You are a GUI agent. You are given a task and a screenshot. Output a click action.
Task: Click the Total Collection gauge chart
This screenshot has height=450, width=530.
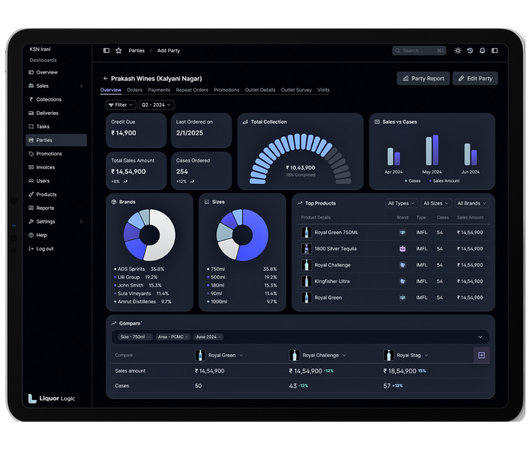tap(300, 159)
